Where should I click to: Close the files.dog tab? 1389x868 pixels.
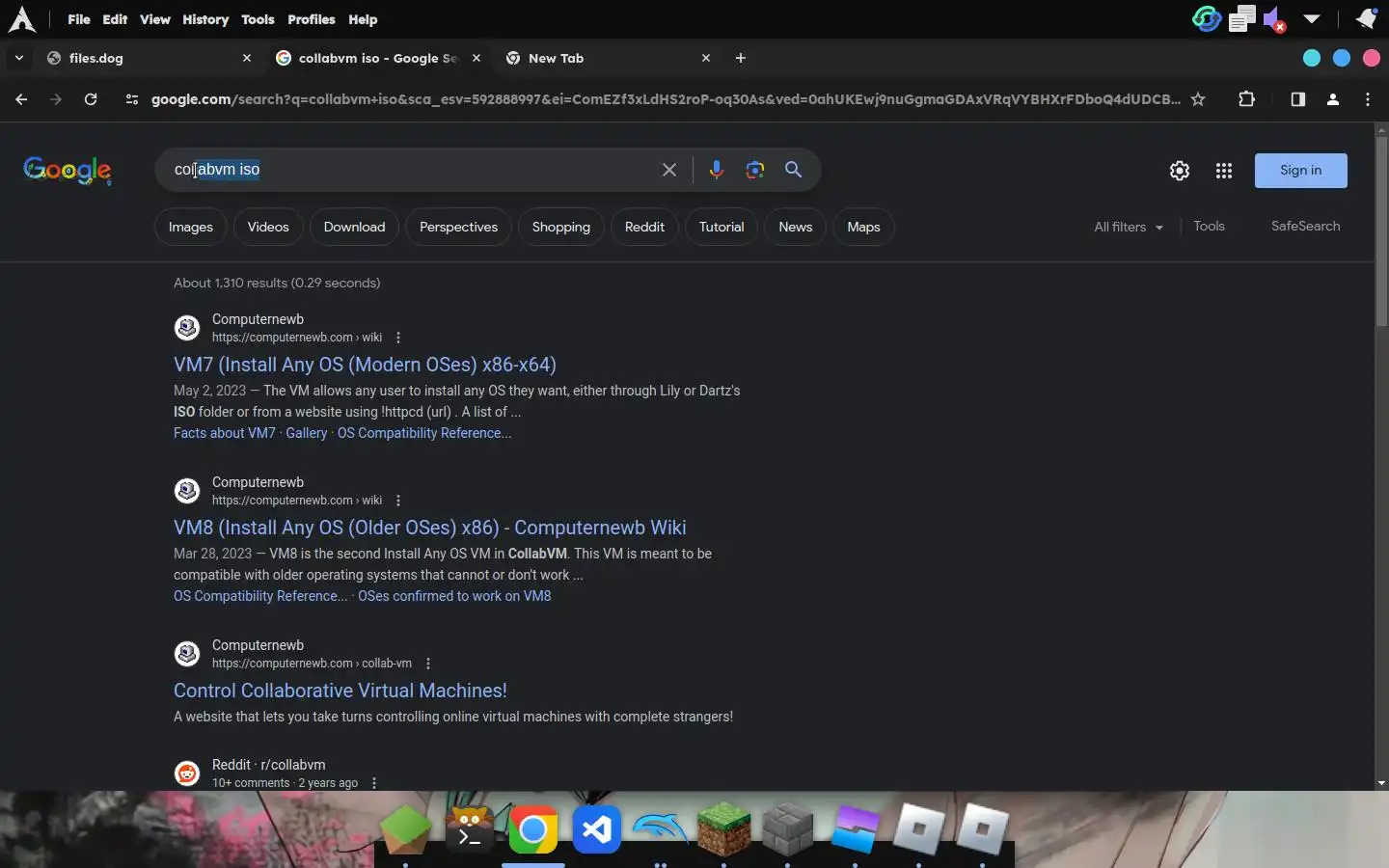tap(247, 58)
